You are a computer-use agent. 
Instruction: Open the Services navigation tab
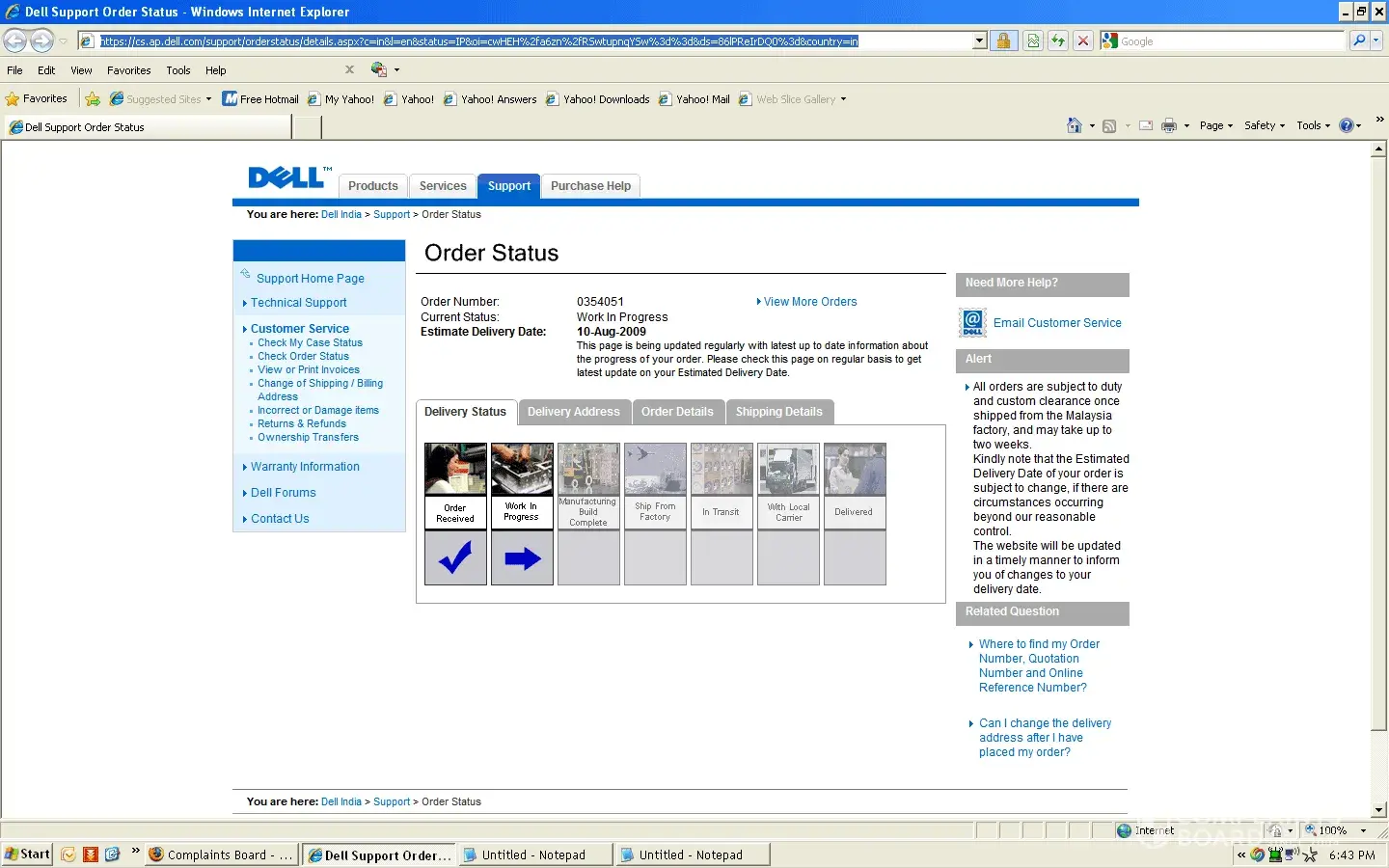tap(443, 186)
